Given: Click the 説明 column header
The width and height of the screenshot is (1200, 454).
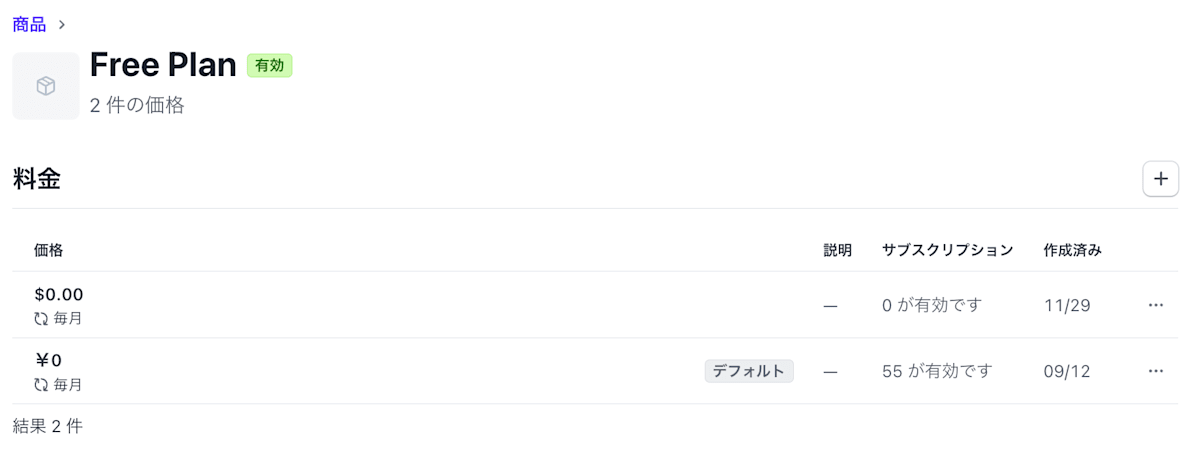Looking at the screenshot, I should click(837, 250).
